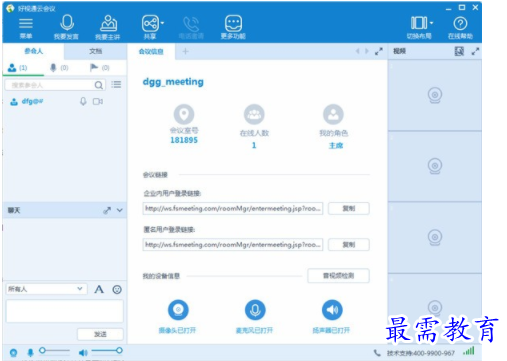The height and width of the screenshot is (361, 507).
Task: Select the second video window slot
Action: (435, 166)
